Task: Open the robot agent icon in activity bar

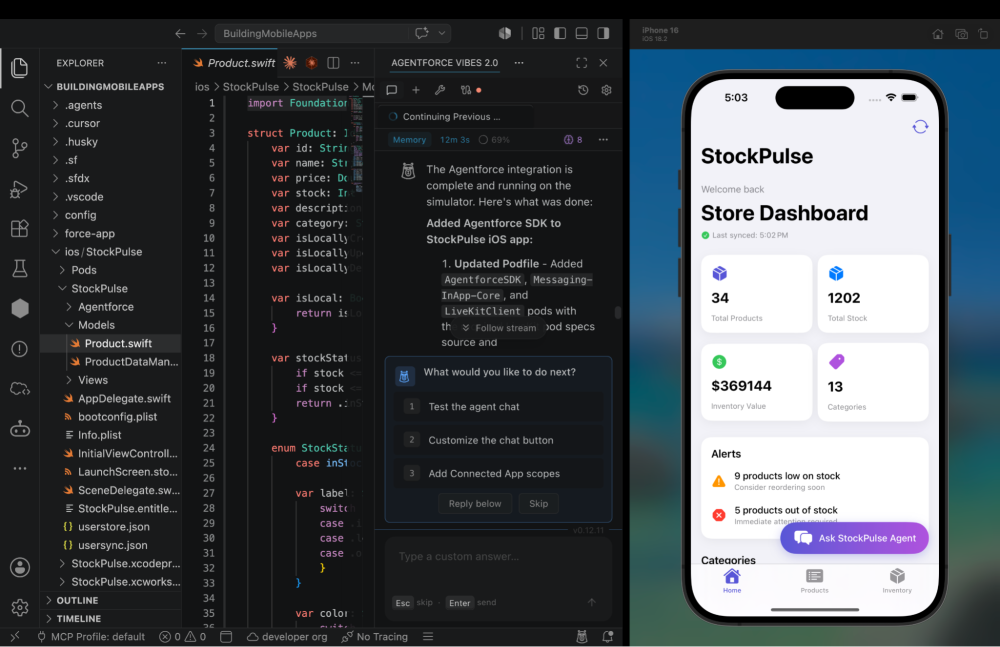Action: pos(20,429)
